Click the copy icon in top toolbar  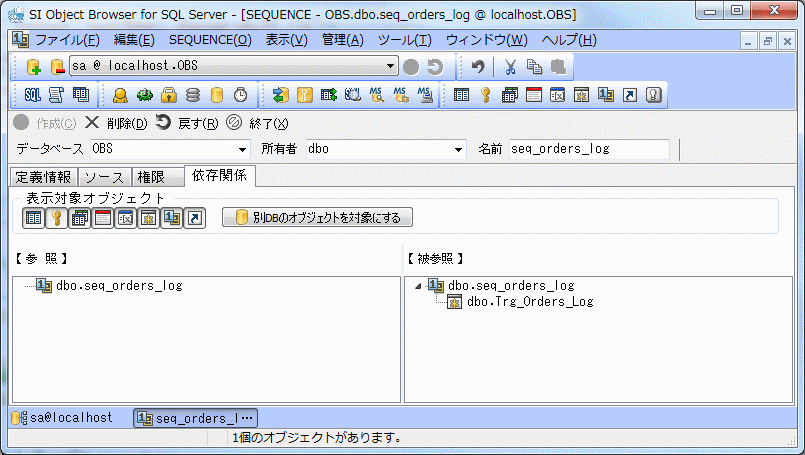pyautogui.click(x=534, y=67)
